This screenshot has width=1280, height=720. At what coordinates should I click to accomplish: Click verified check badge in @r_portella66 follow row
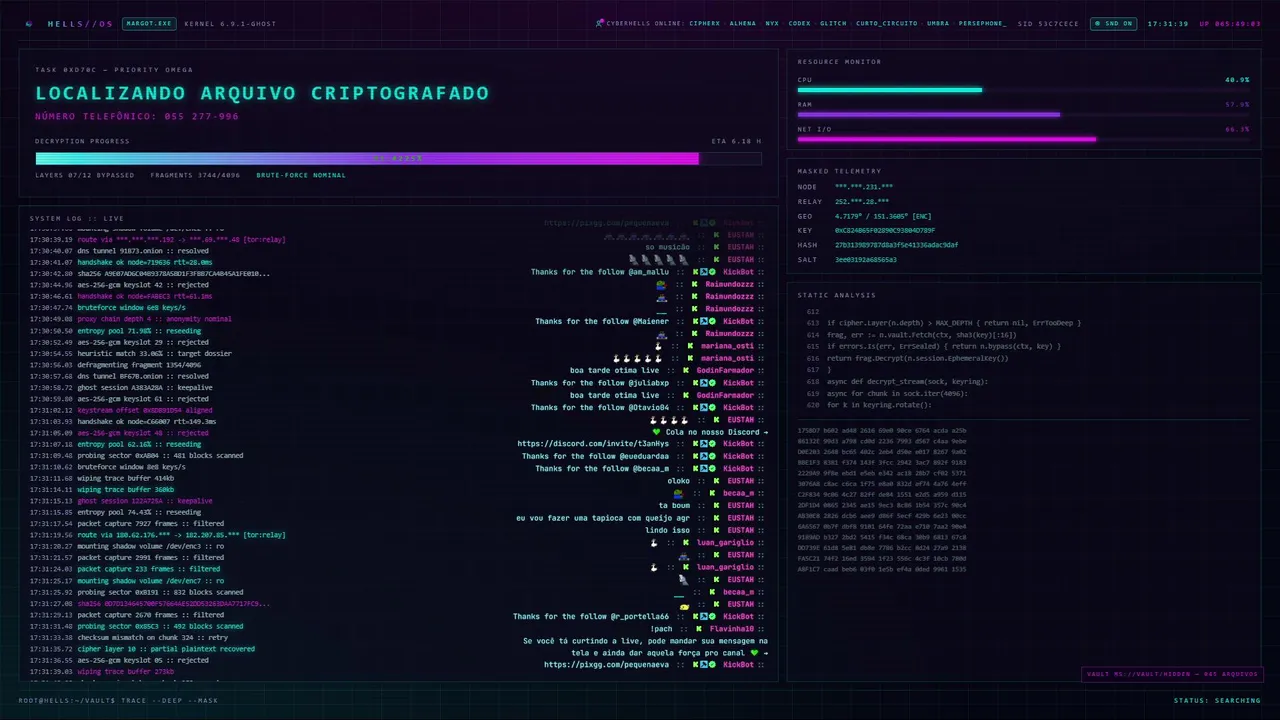coord(712,617)
